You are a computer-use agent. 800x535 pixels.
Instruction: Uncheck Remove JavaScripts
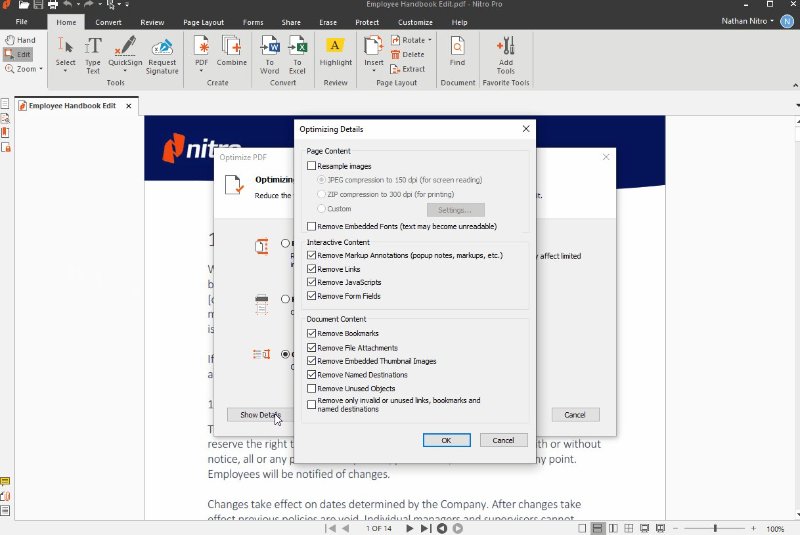pos(311,282)
